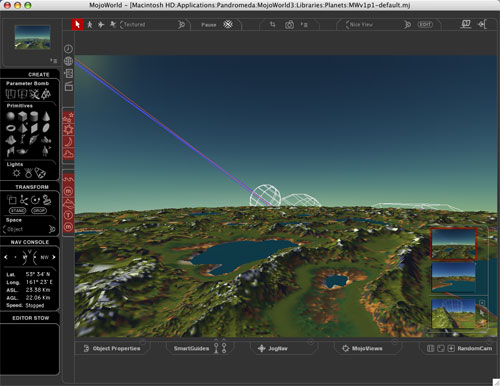Create an ellipsoid disc primitive

[x=46, y=128]
